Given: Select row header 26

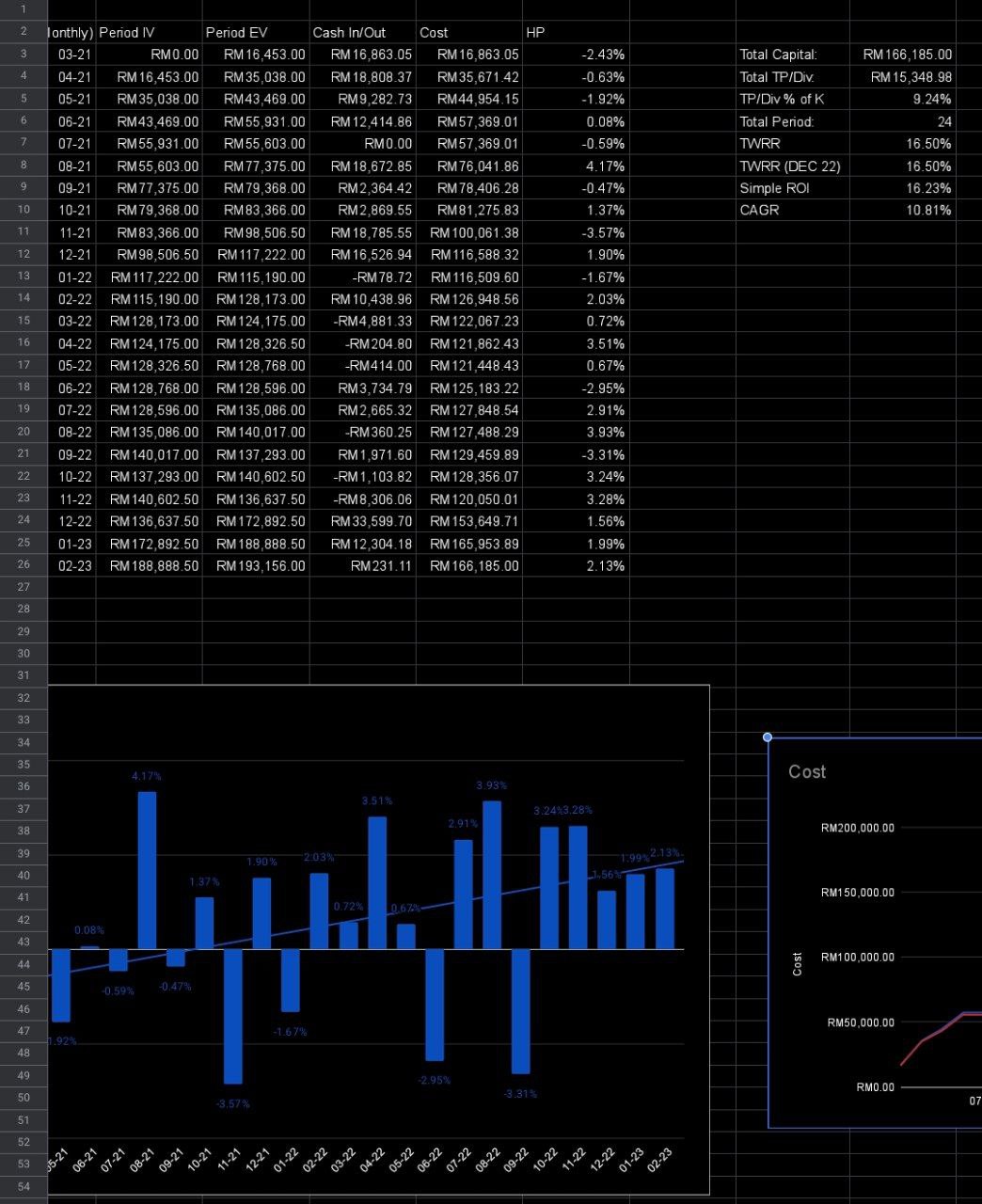Looking at the screenshot, I should pos(23,565).
